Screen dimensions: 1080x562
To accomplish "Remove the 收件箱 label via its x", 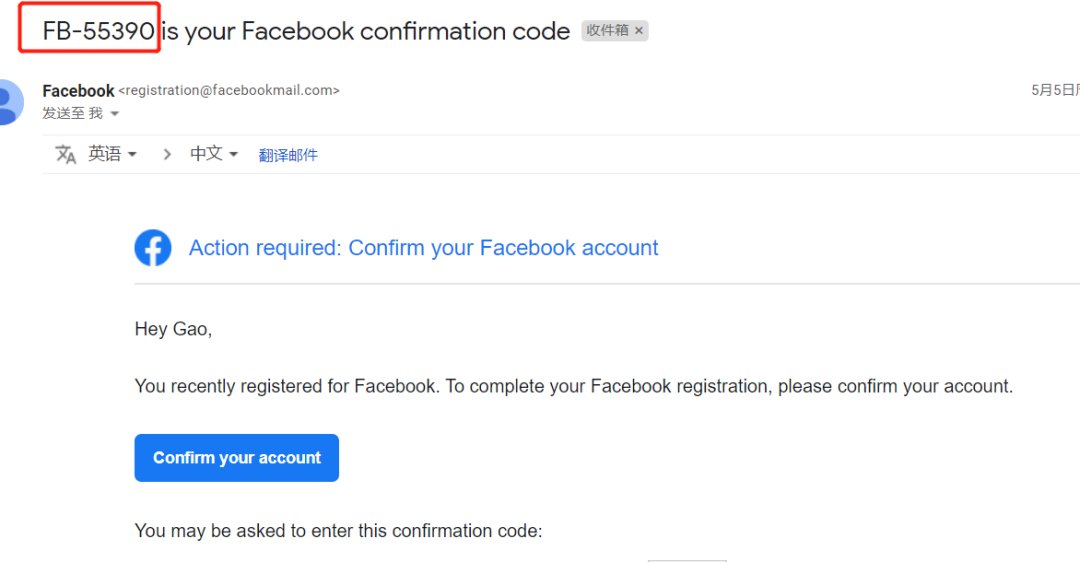I will [x=639, y=31].
